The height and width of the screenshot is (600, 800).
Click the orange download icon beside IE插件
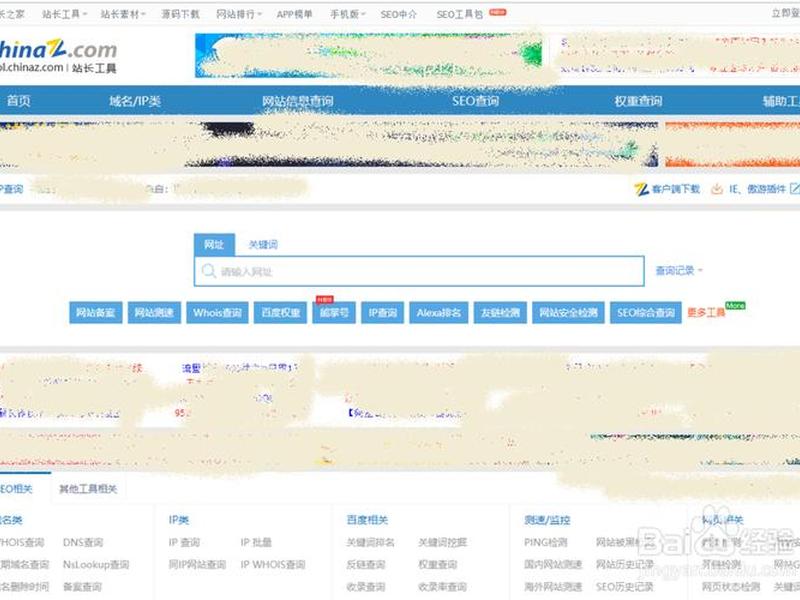(717, 189)
